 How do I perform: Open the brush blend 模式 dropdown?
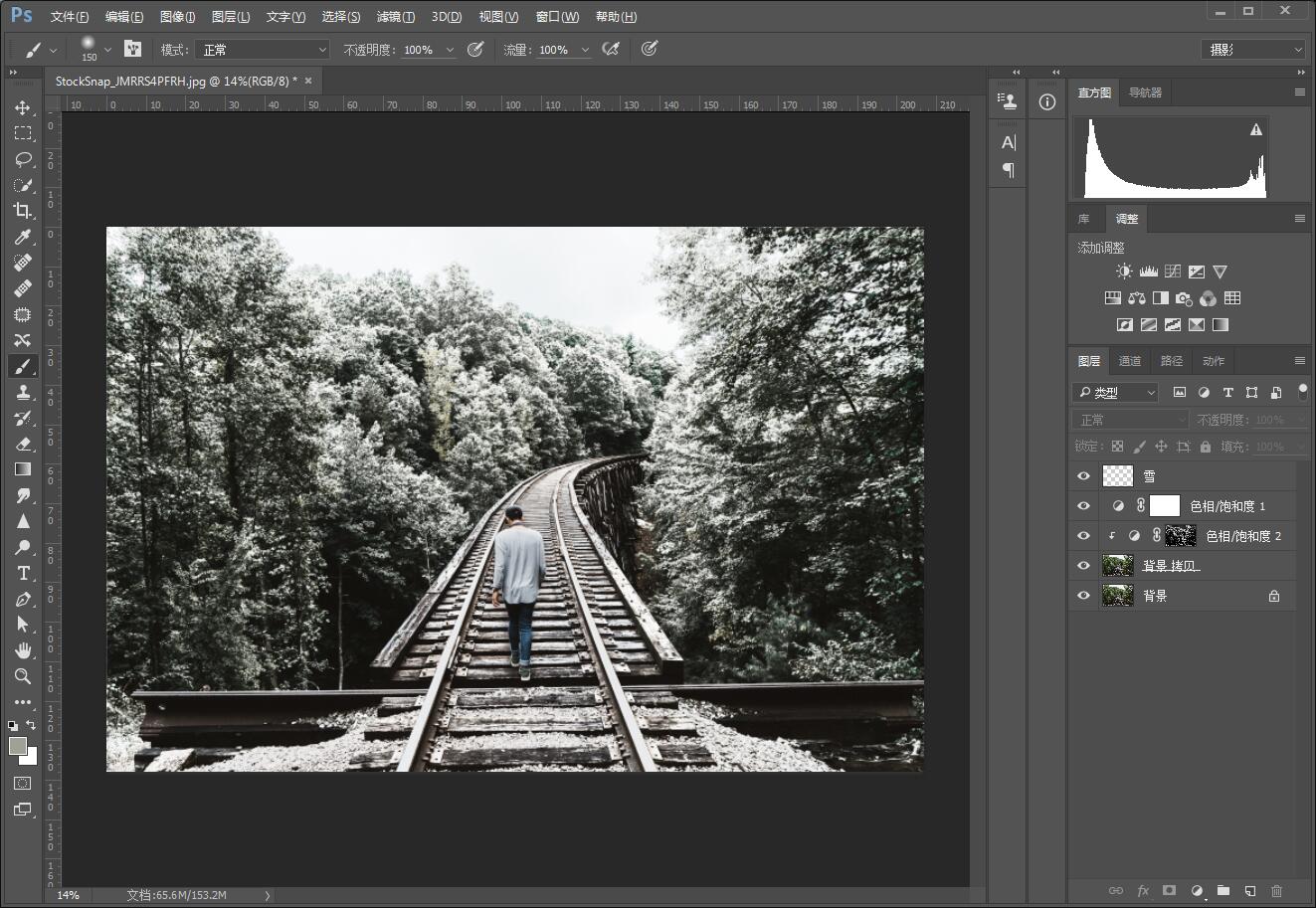262,50
